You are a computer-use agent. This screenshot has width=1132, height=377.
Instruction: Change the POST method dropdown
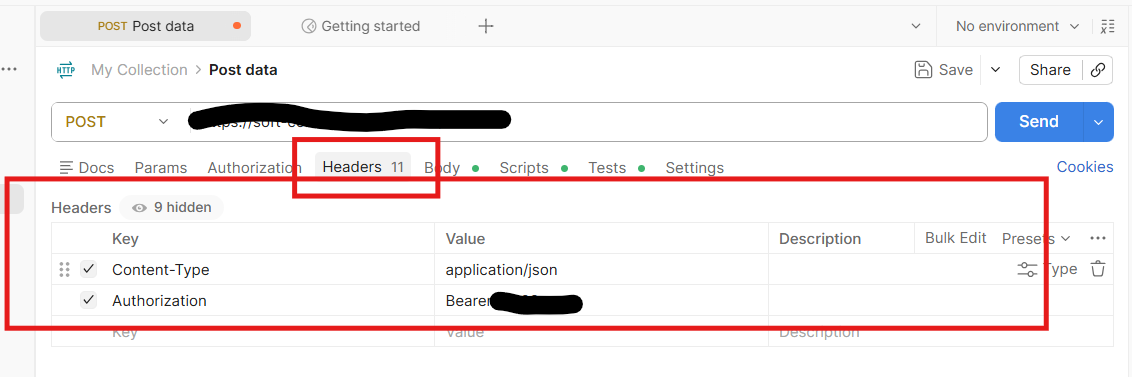tap(116, 121)
